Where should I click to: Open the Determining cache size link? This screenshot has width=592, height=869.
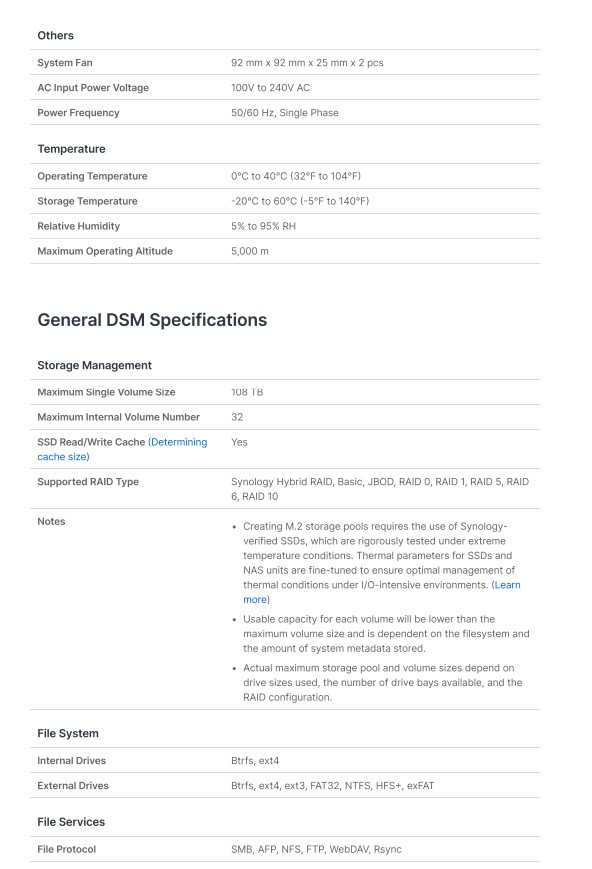(x=122, y=449)
